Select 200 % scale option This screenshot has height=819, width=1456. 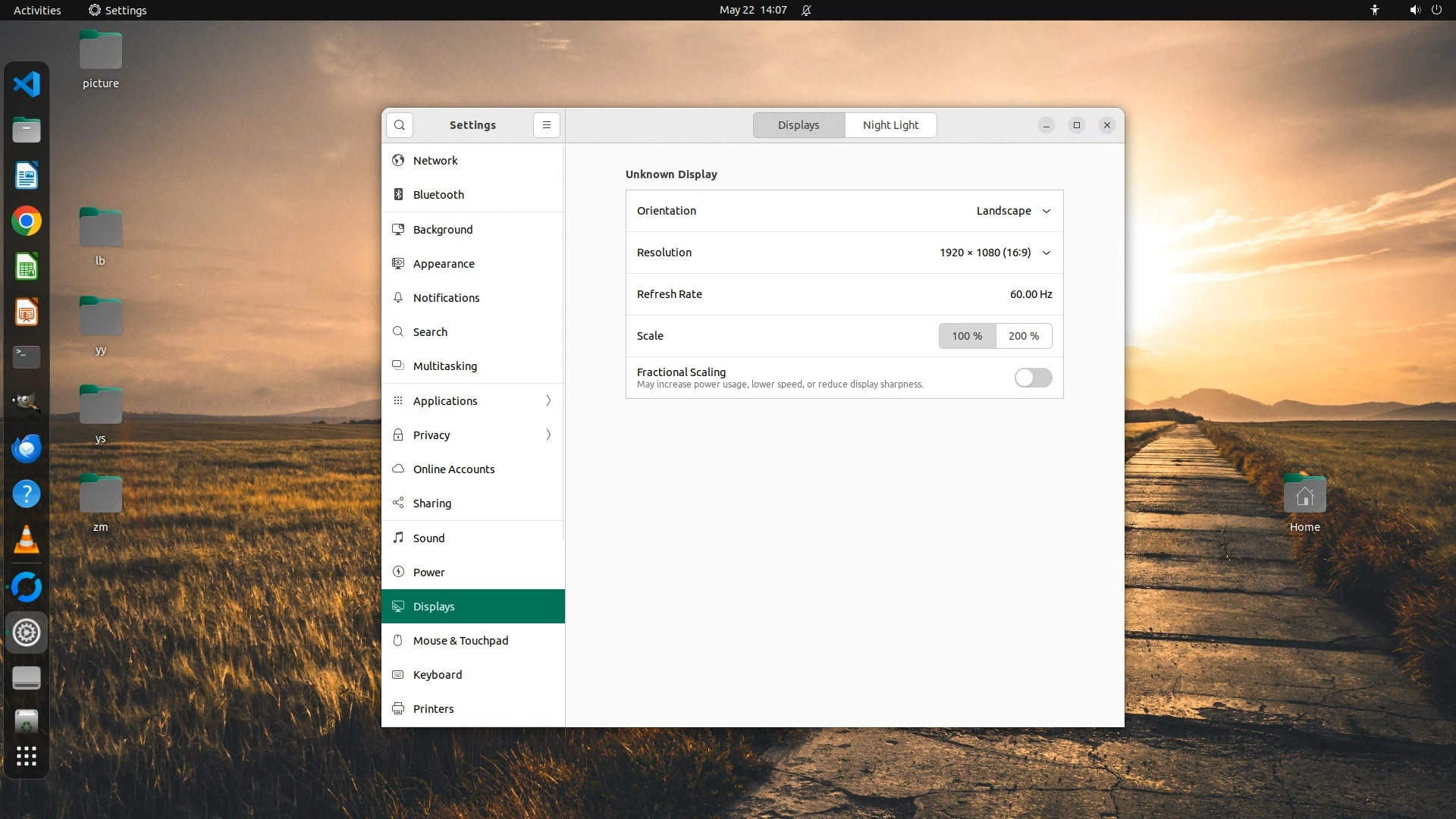(x=1024, y=336)
